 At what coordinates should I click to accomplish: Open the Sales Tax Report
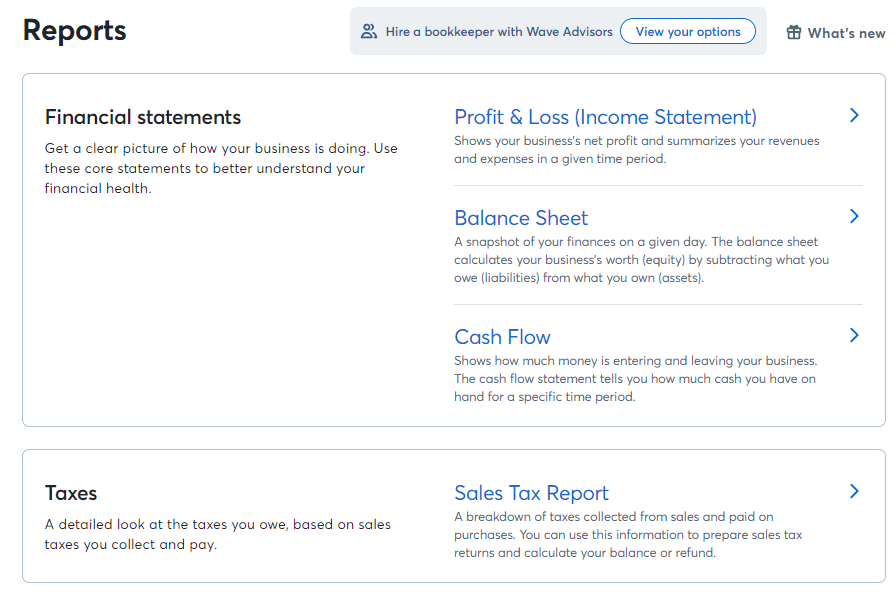[x=531, y=493]
